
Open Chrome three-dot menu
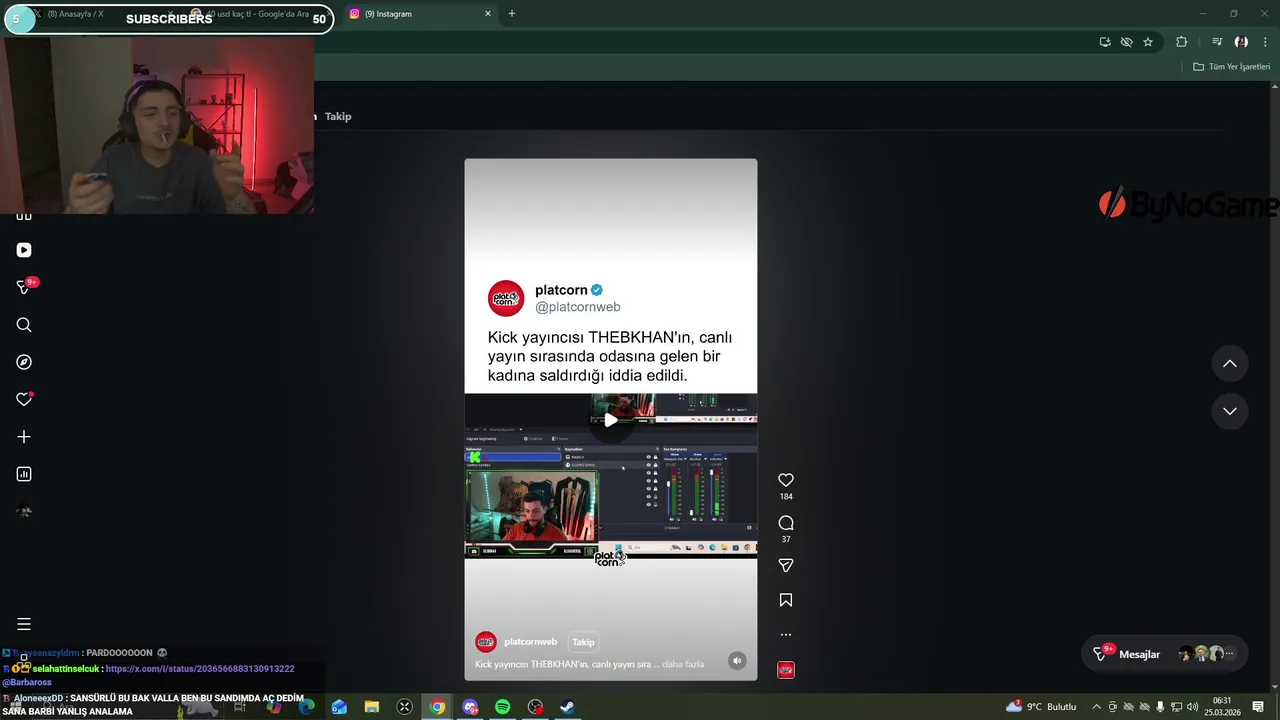(1265, 42)
